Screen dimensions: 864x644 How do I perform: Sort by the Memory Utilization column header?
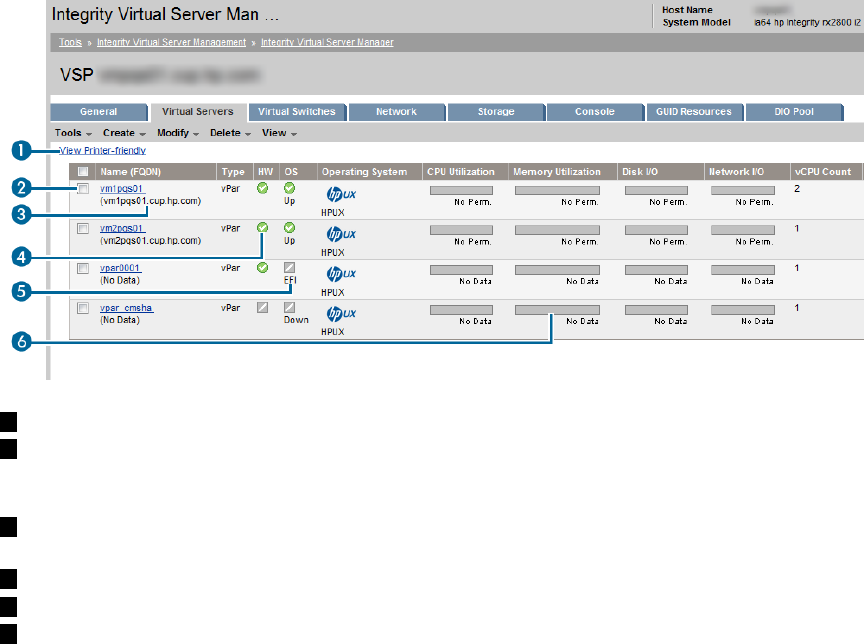(x=557, y=172)
